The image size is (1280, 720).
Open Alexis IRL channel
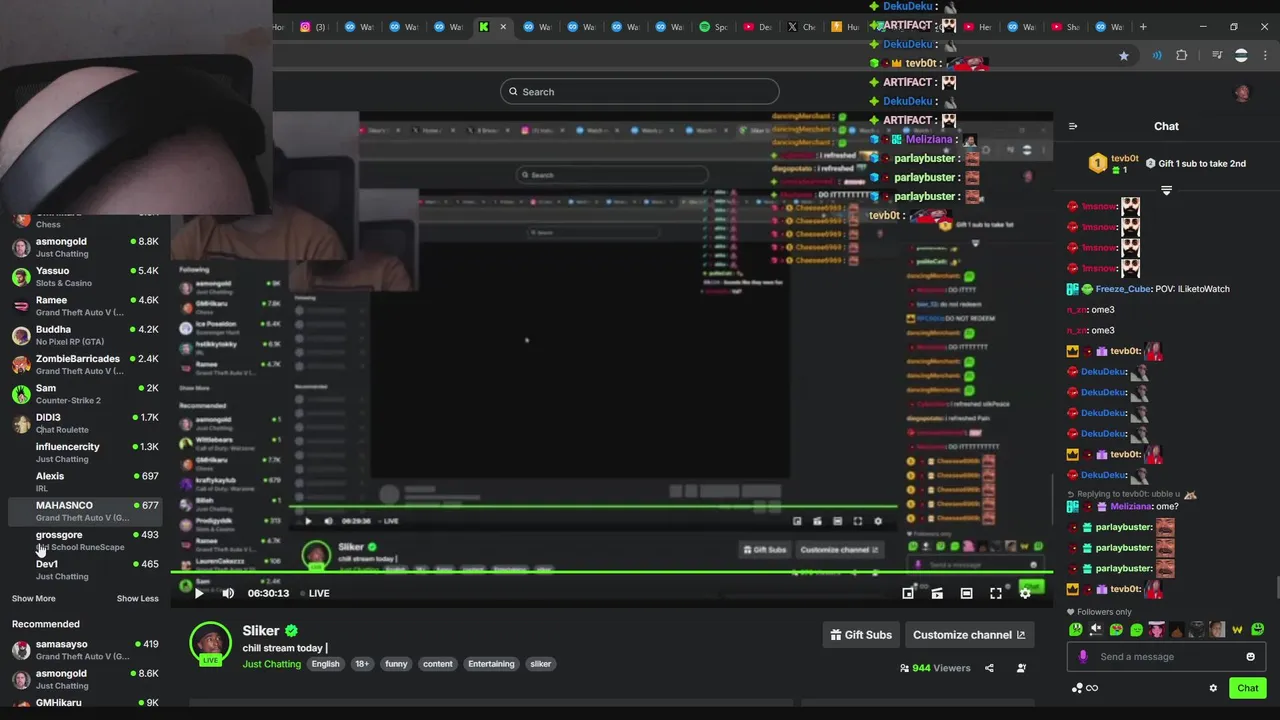click(x=84, y=482)
